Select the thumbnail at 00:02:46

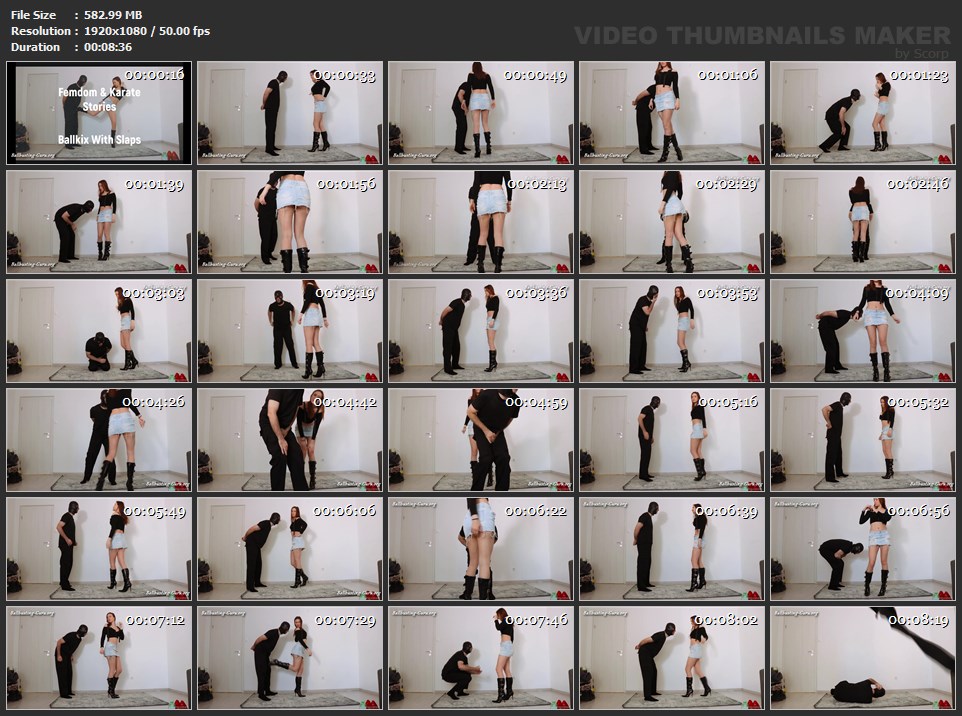[863, 222]
